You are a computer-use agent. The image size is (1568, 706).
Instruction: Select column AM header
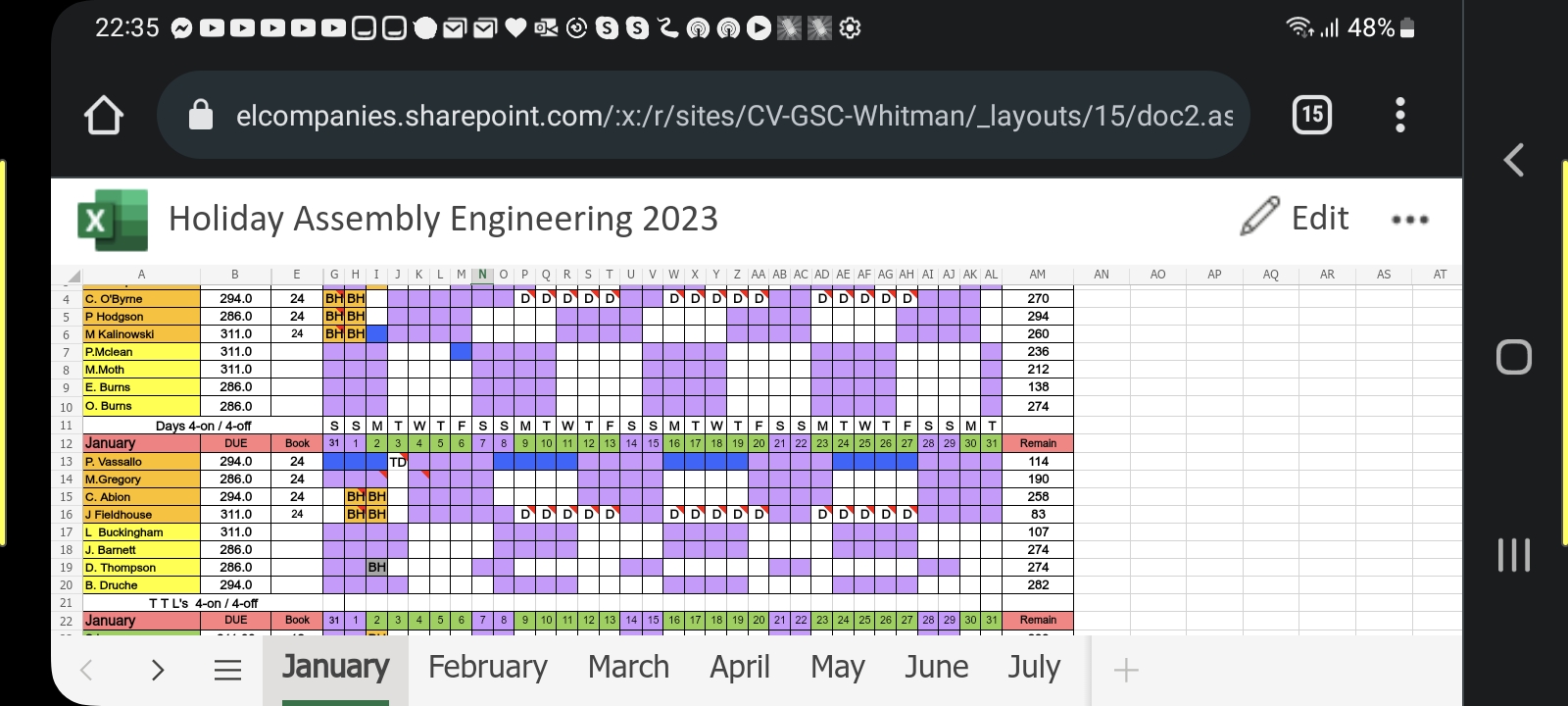coord(1037,275)
